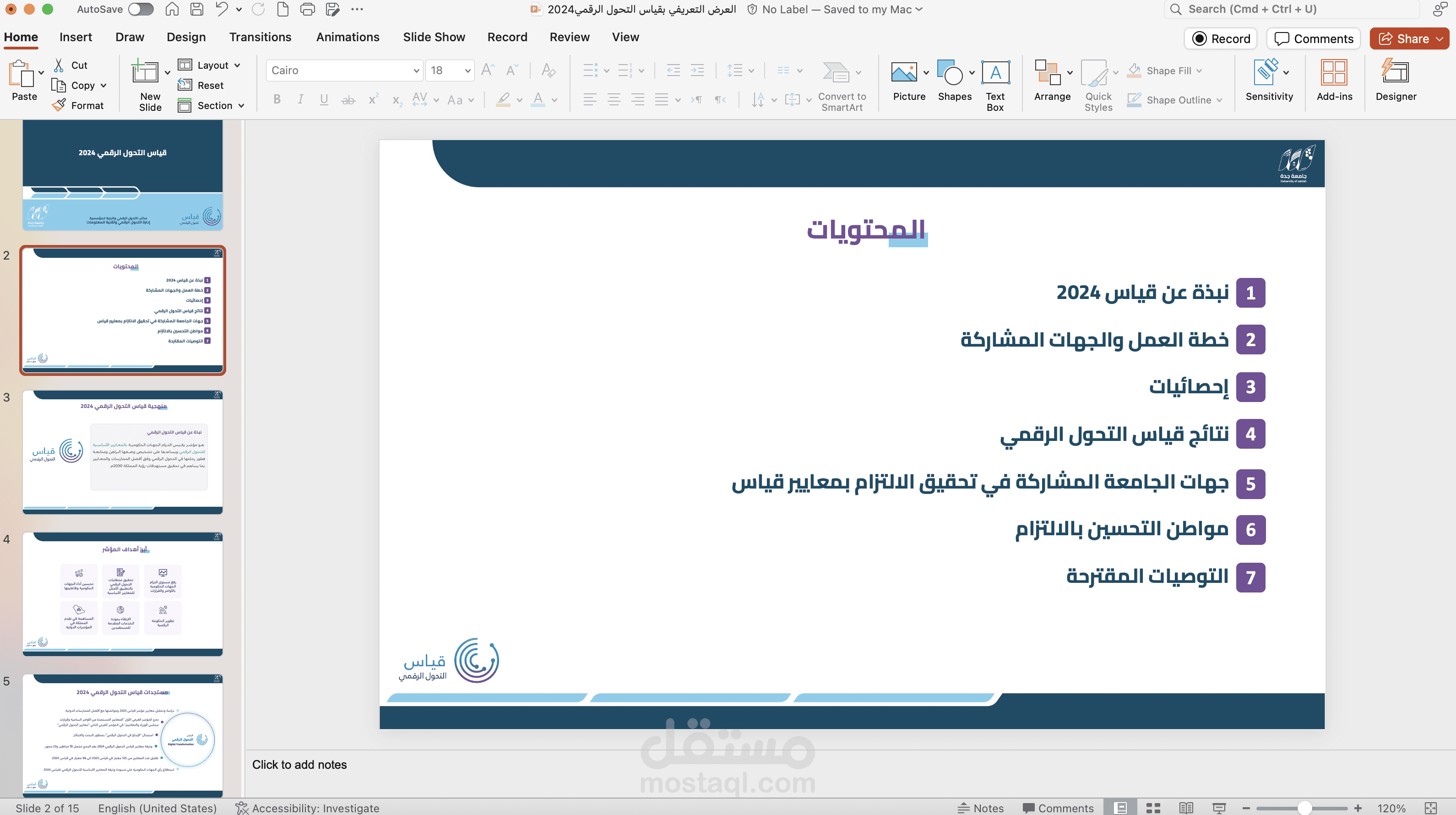Viewport: 1456px width, 815px height.
Task: Click Reset slide layout button
Action: pos(201,85)
